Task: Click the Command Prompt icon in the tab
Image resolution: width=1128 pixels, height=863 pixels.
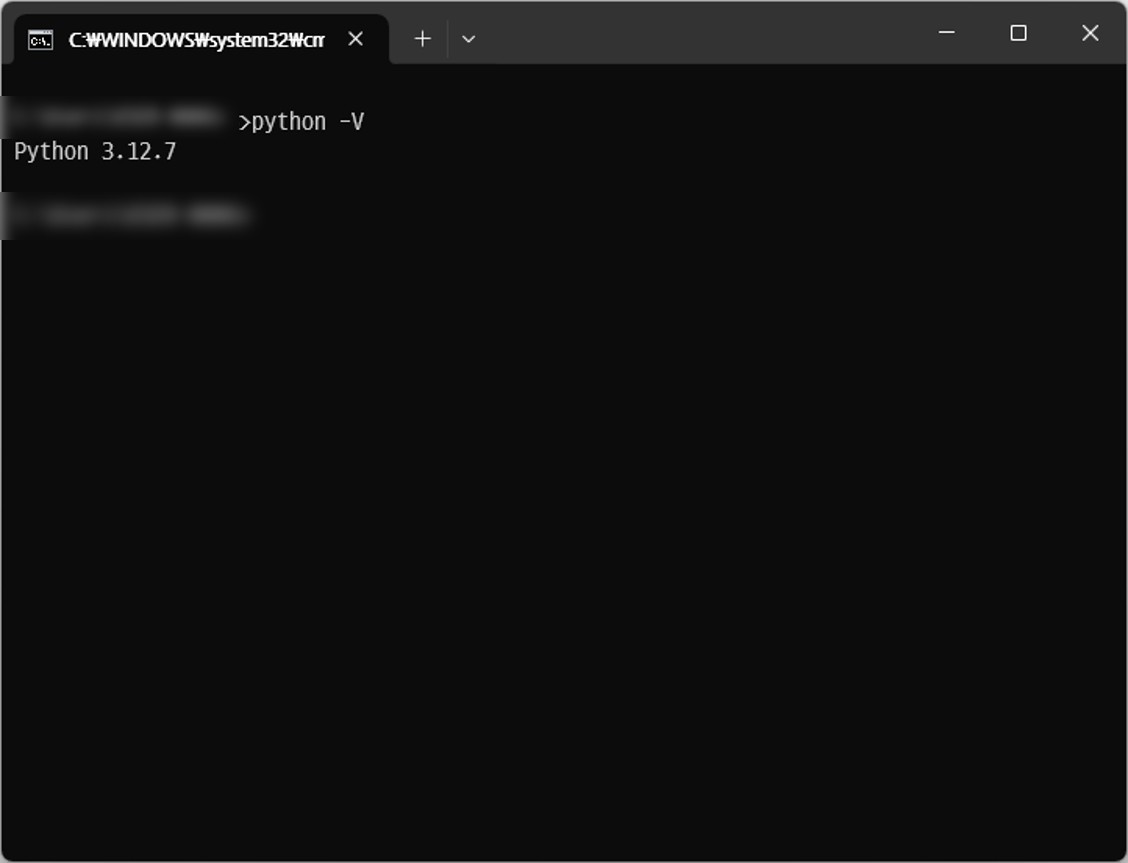Action: click(x=40, y=40)
